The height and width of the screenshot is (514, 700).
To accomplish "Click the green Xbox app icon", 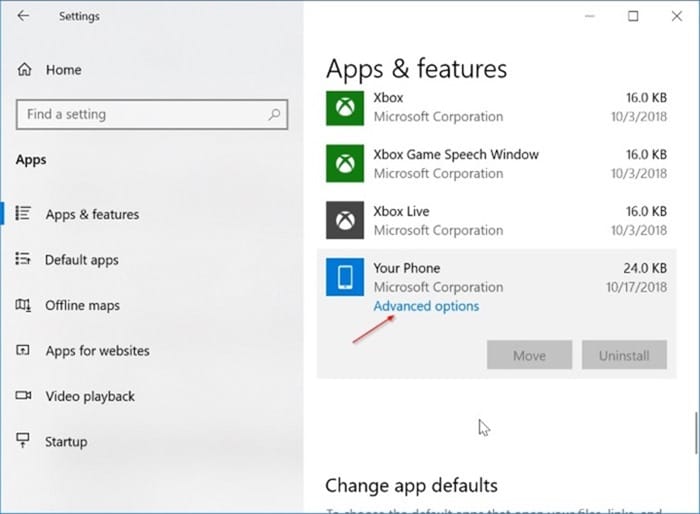I will coord(345,108).
